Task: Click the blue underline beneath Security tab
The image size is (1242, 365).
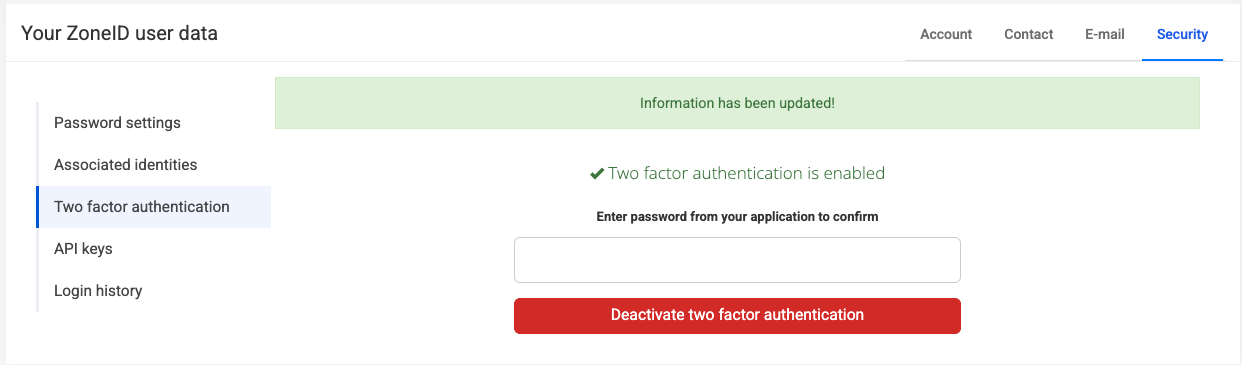Action: [1182, 59]
